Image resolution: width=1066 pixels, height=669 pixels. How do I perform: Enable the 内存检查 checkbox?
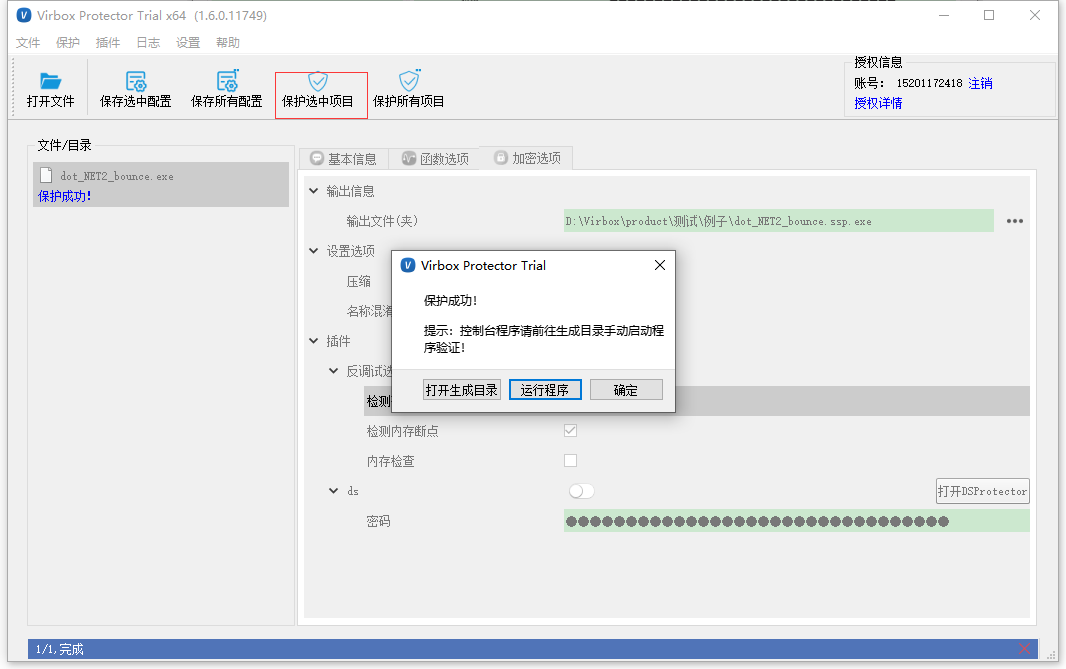570,460
